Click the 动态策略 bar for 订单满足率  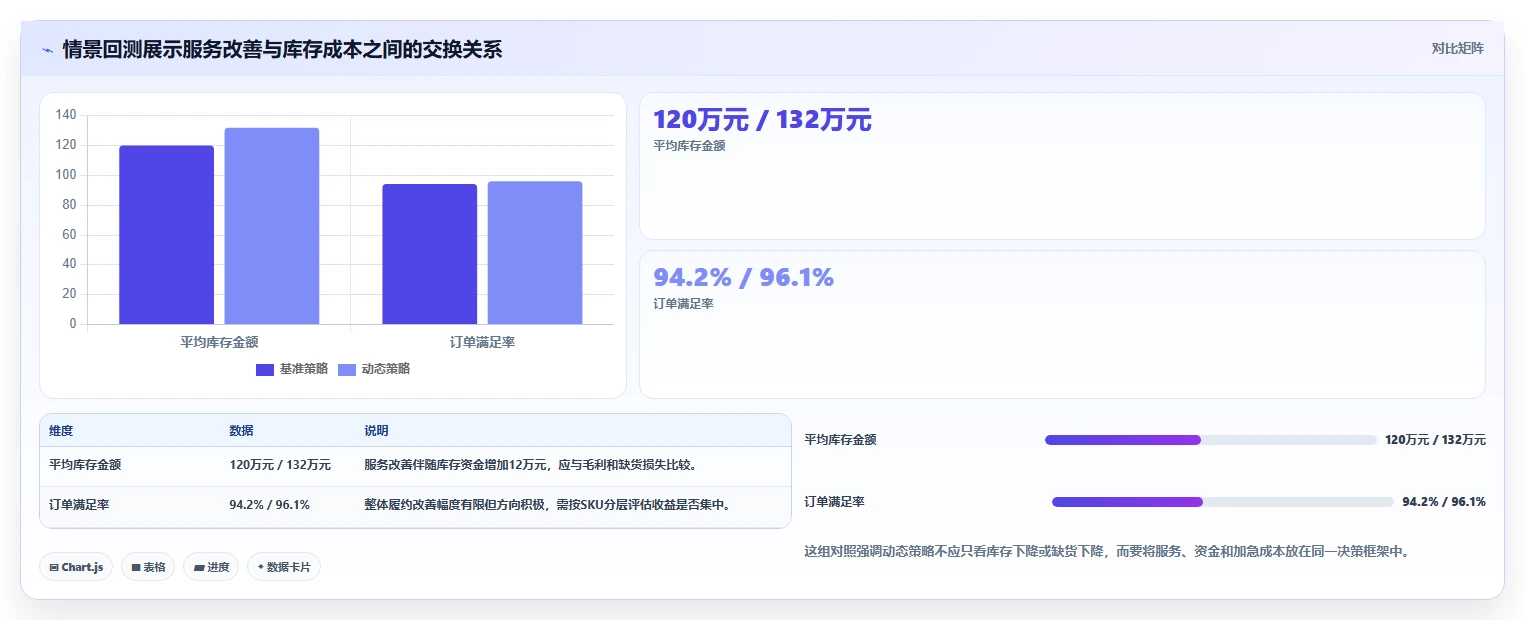pyautogui.click(x=535, y=253)
